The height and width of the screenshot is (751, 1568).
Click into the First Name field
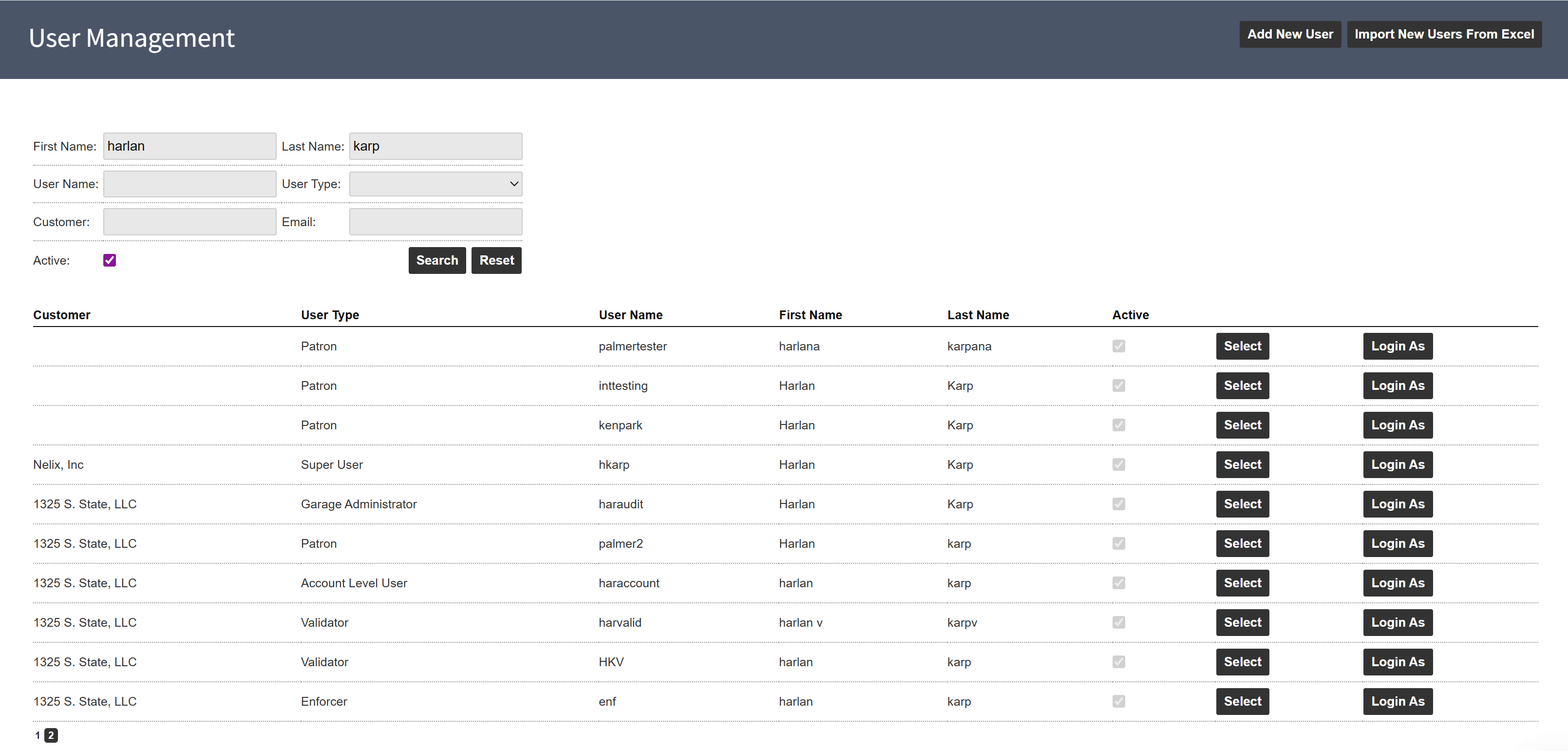point(189,146)
